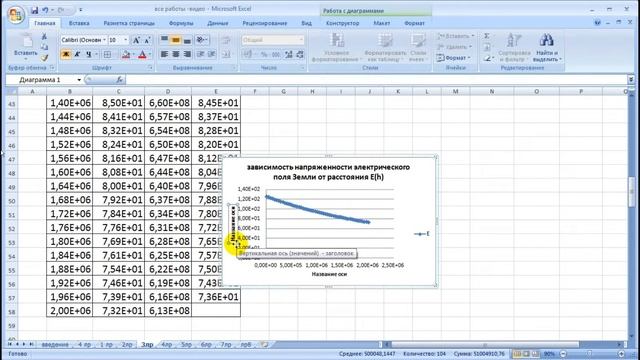Apply cell borders button

[x=107, y=54]
